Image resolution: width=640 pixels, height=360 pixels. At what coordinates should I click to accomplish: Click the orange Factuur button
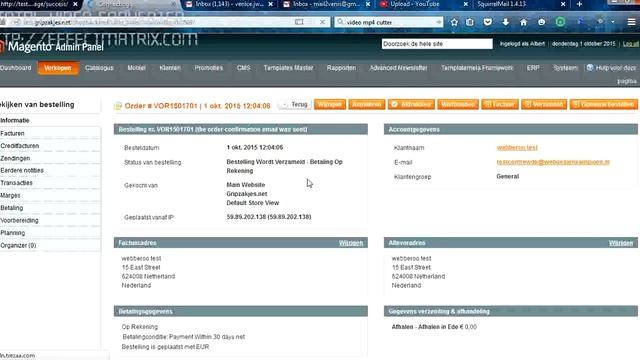coord(500,104)
